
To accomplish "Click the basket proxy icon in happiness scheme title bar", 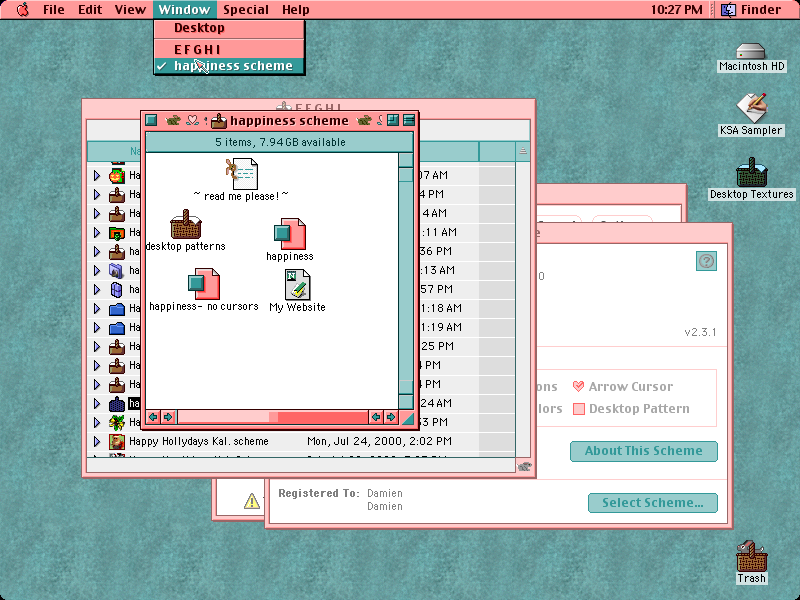I will [219, 120].
